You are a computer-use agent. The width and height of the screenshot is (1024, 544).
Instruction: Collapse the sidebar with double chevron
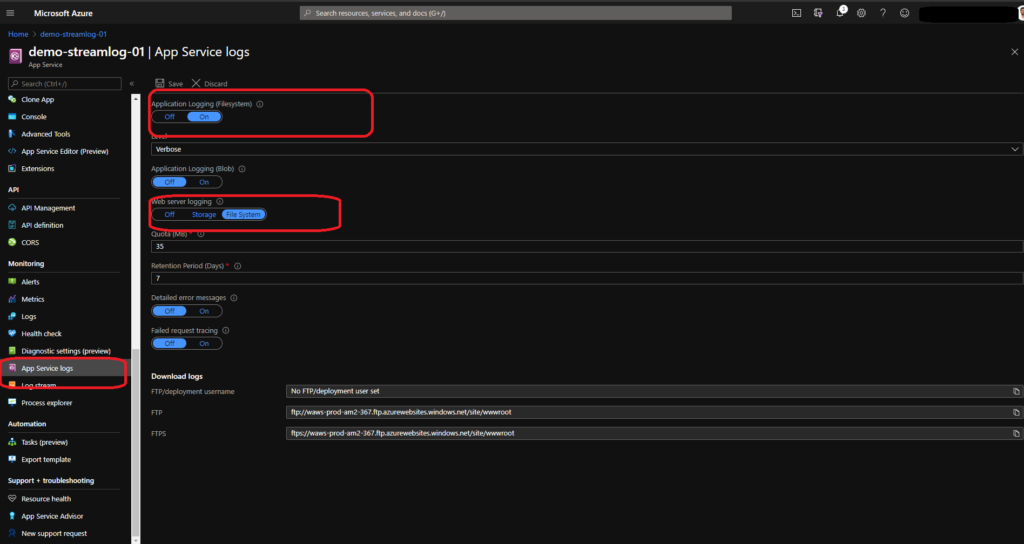pyautogui.click(x=131, y=84)
